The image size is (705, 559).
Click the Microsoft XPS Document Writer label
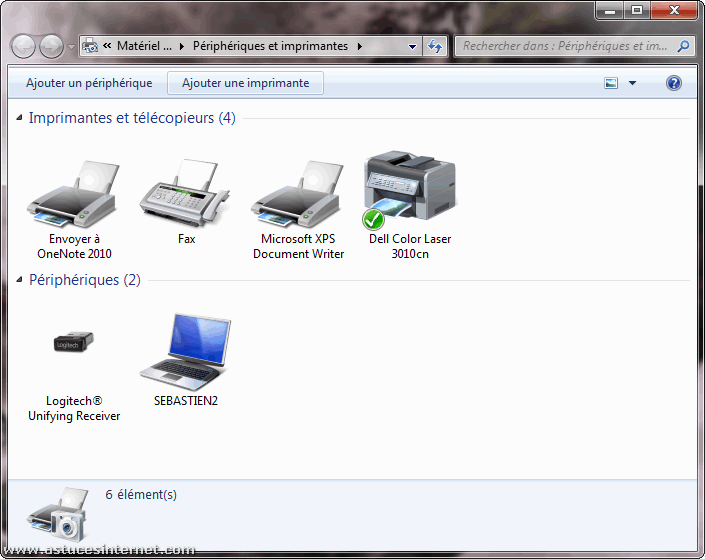(298, 246)
